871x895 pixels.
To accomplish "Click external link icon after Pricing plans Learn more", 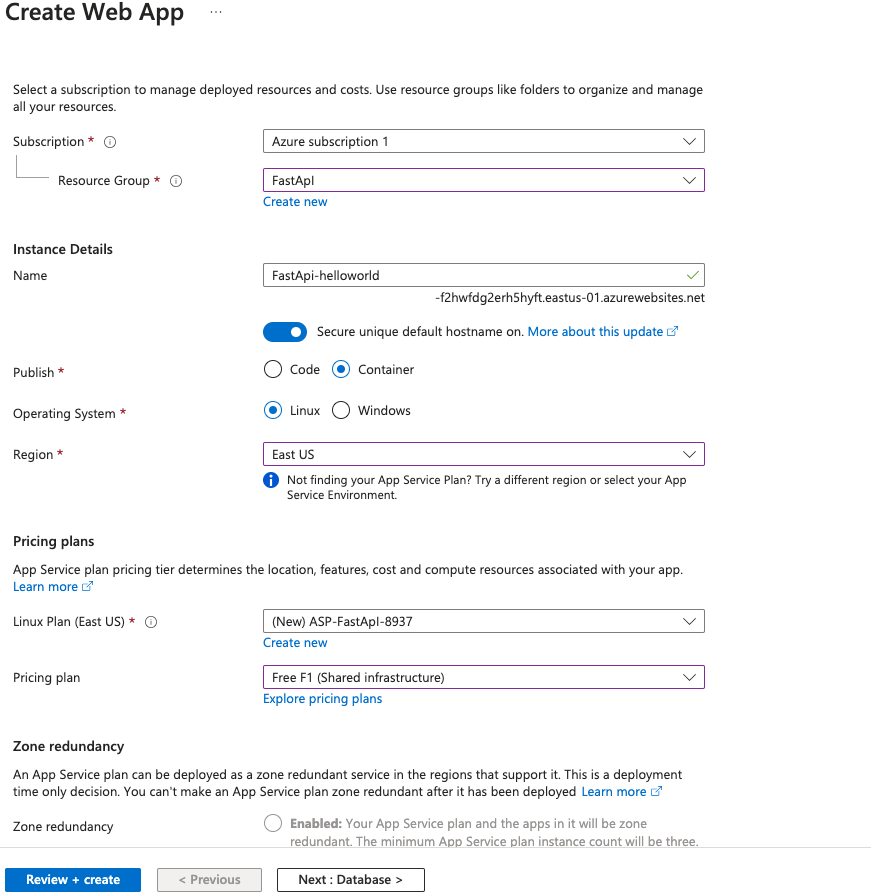I will pos(87,587).
